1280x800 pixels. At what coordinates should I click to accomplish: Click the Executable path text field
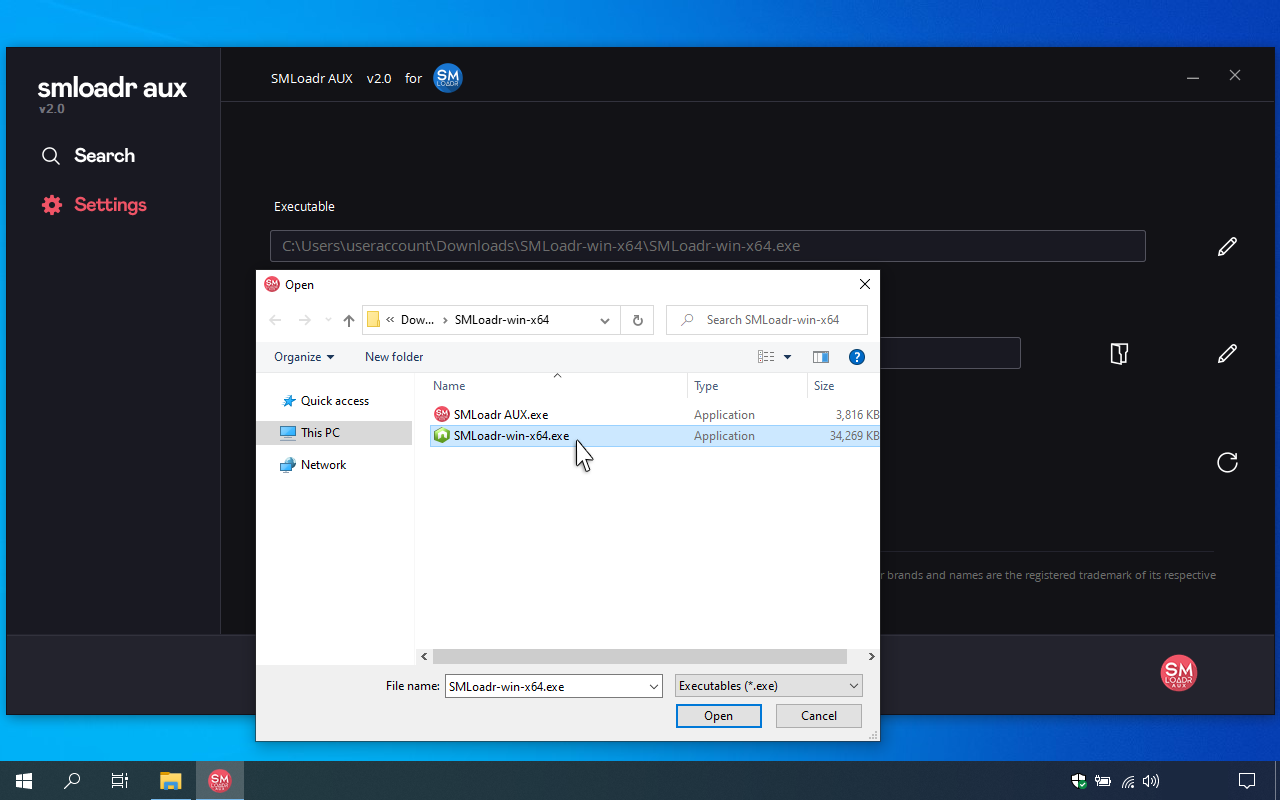(x=707, y=246)
